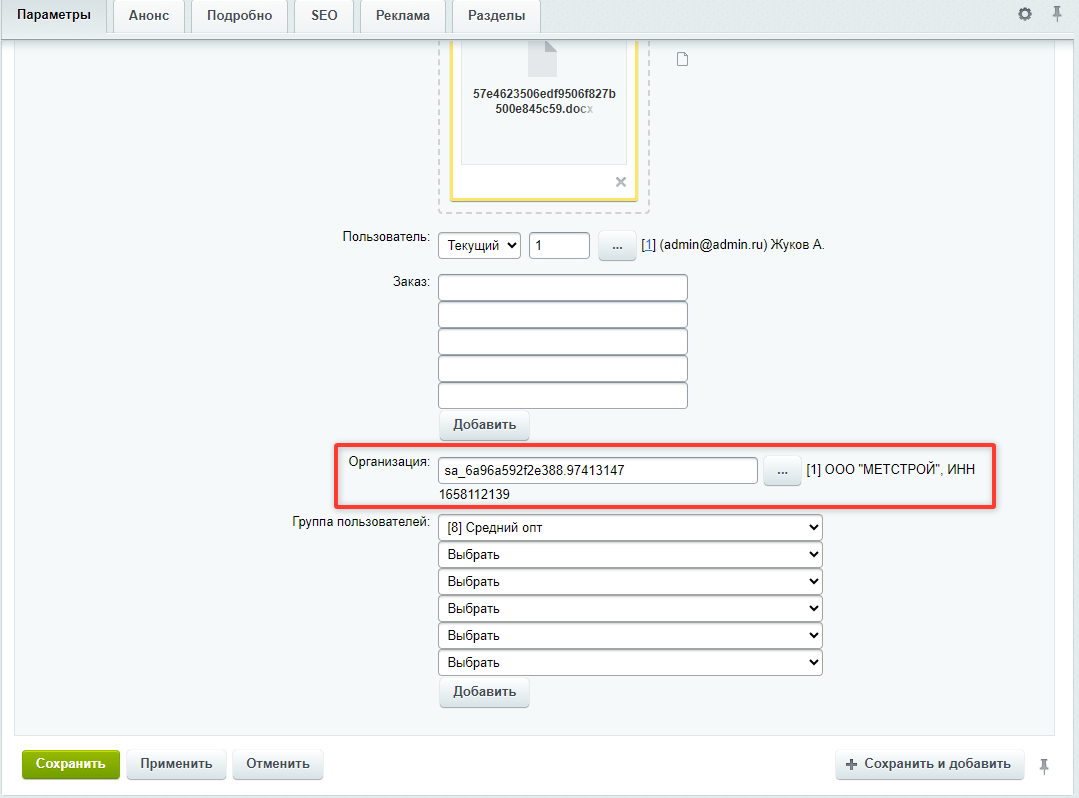Select the SEO tab
1079x798 pixels.
324,16
